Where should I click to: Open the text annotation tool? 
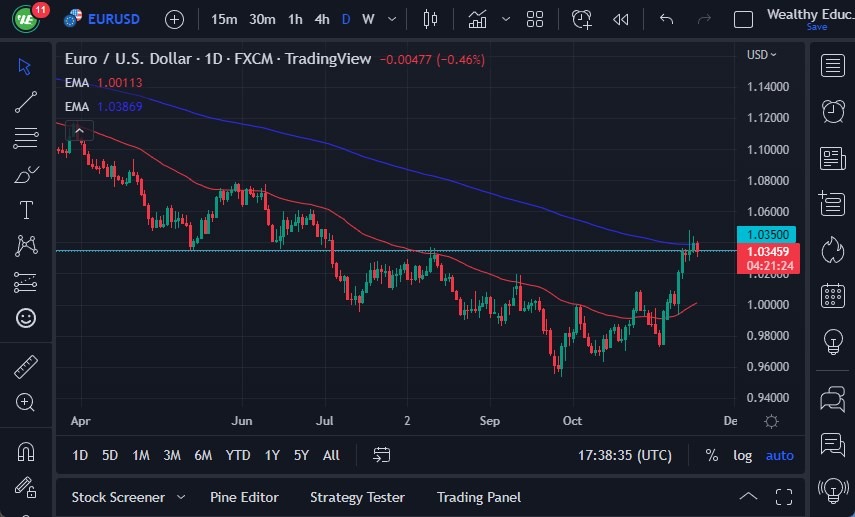pyautogui.click(x=26, y=210)
